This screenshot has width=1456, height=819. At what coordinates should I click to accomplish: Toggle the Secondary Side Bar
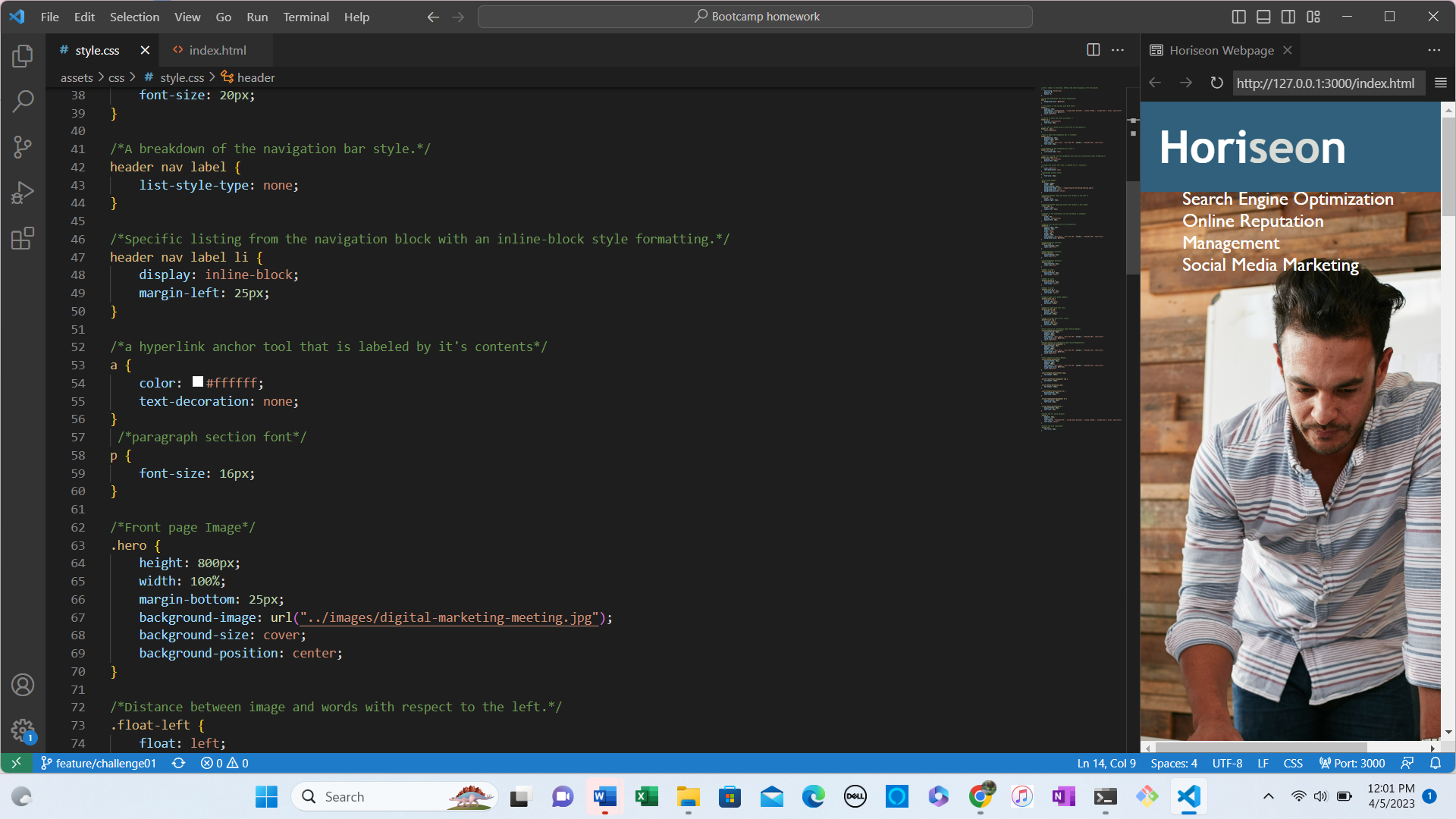click(1288, 16)
